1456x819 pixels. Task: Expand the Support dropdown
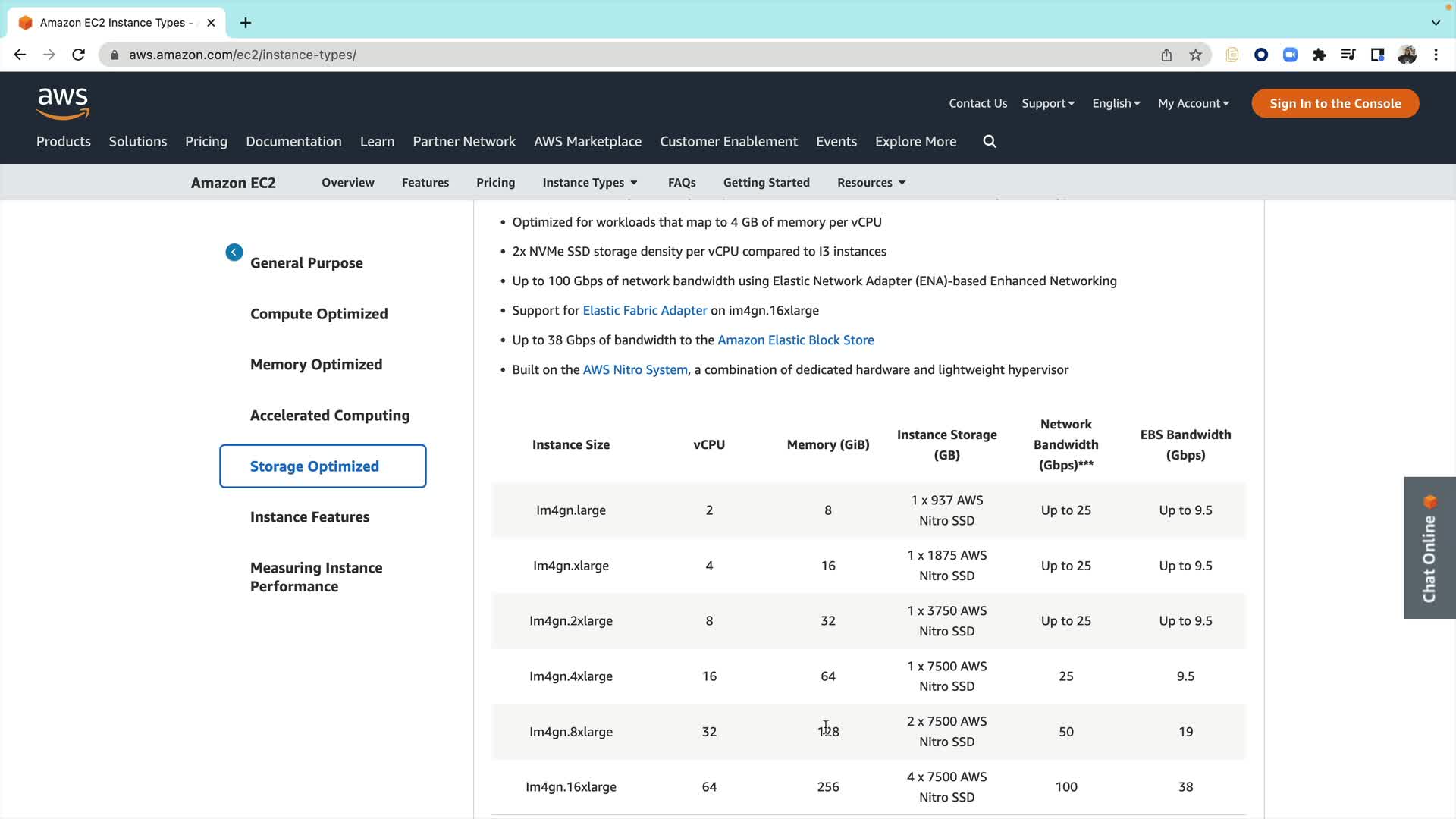(1048, 104)
